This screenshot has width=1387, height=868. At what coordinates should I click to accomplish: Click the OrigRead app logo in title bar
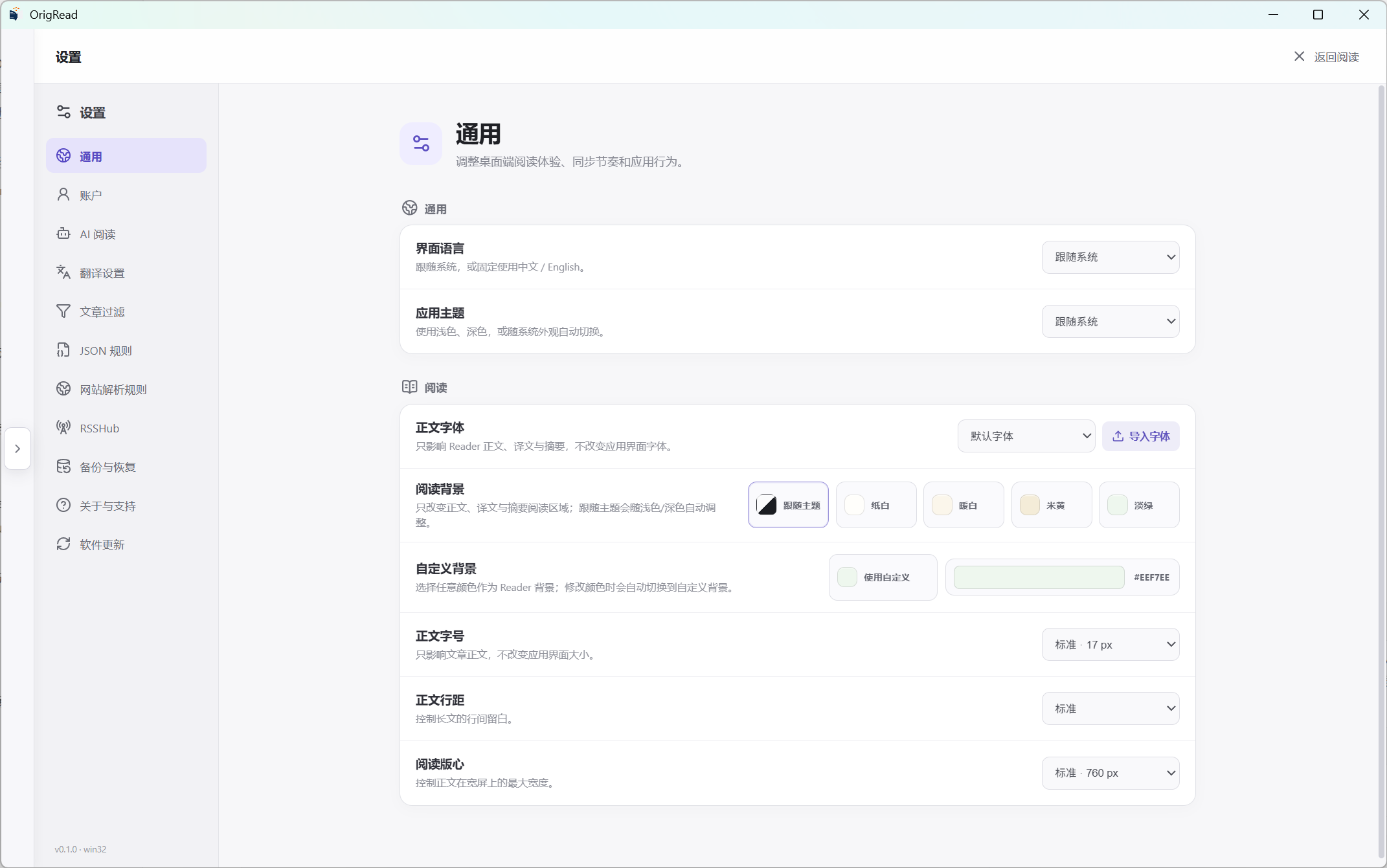[14, 14]
